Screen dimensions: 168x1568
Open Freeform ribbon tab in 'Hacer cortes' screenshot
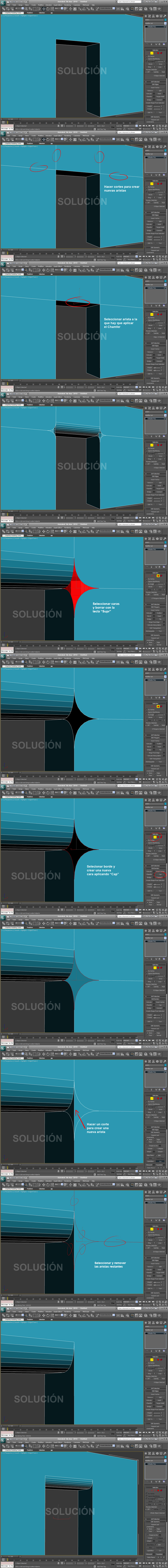pyautogui.click(x=30, y=144)
